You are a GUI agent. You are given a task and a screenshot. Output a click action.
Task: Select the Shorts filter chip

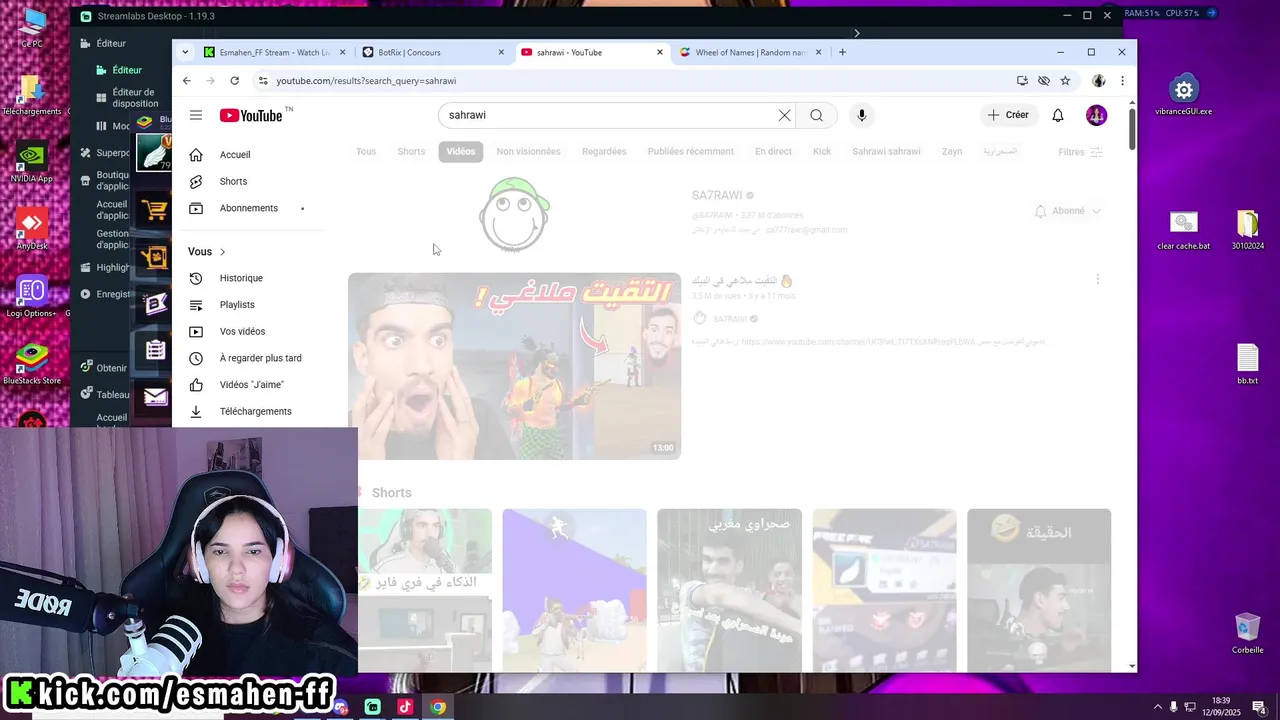[x=411, y=152]
